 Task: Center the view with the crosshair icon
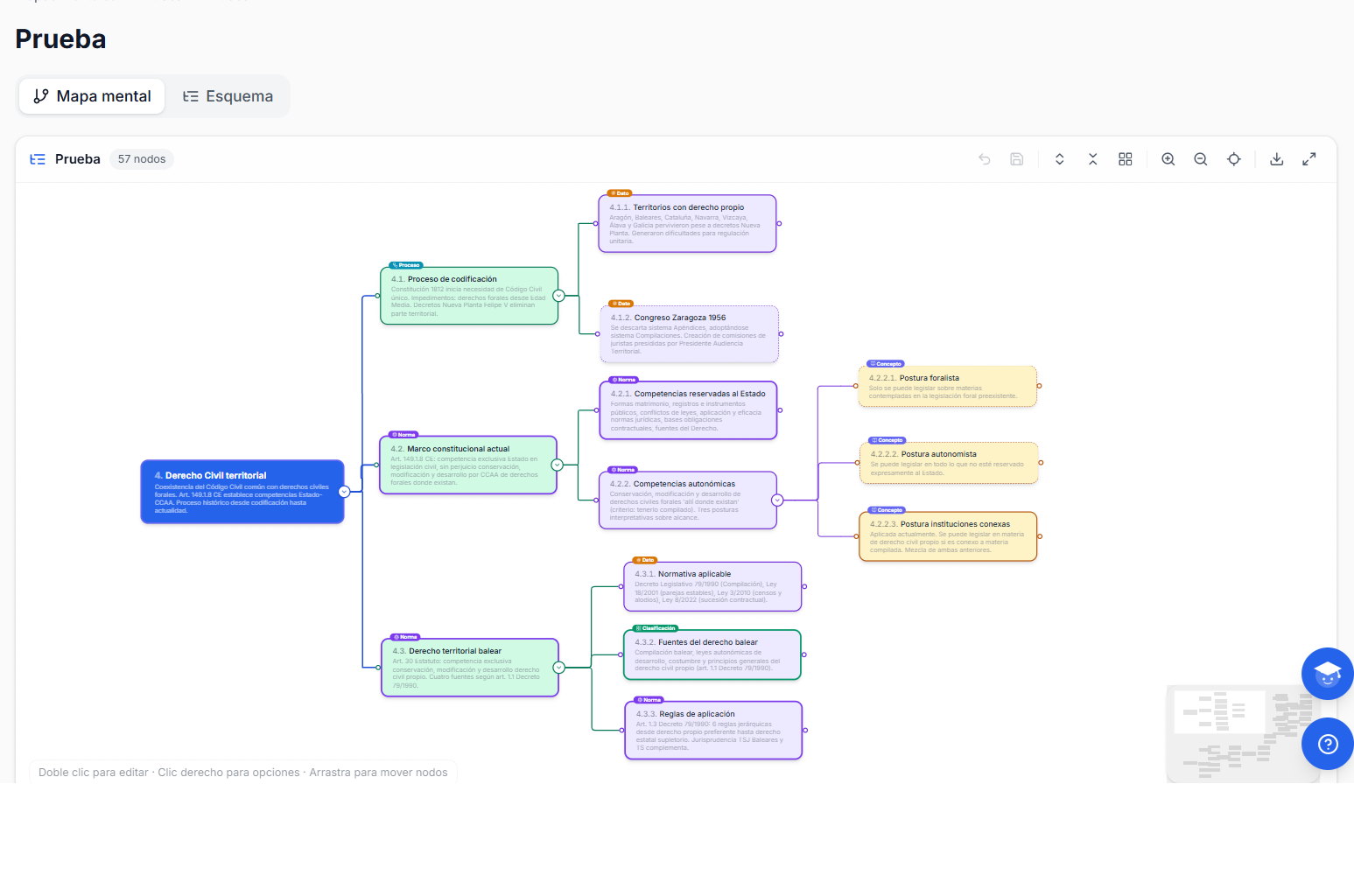point(1233,159)
